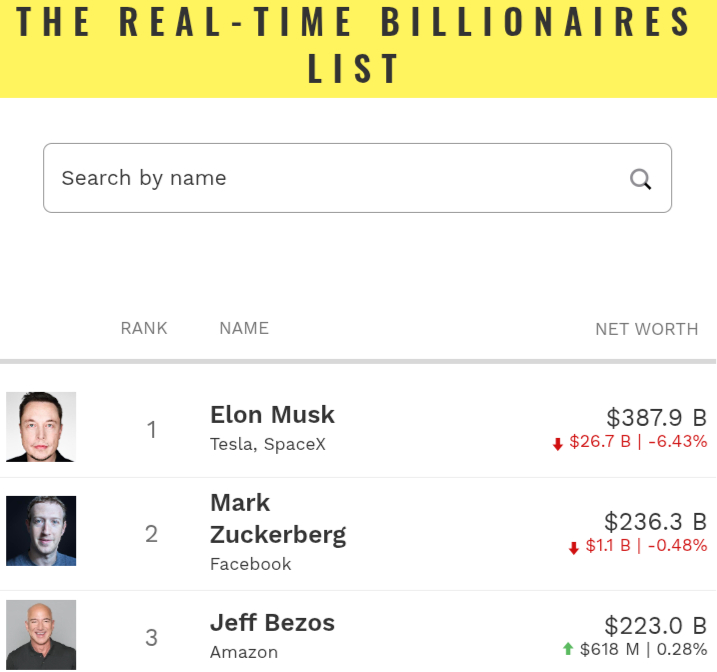Open the Jeff Bezos name link

(x=272, y=623)
